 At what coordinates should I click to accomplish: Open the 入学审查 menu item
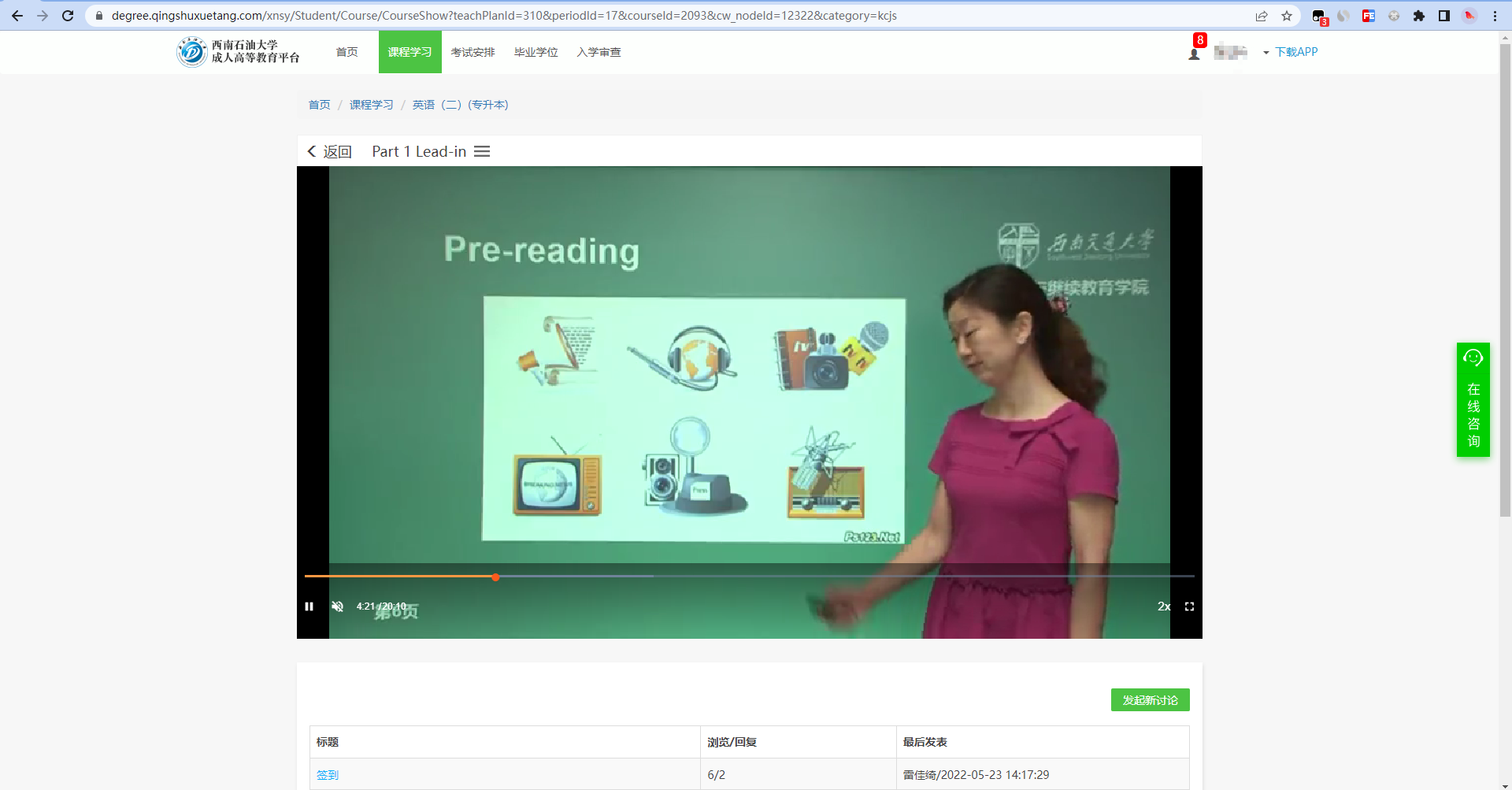599,52
